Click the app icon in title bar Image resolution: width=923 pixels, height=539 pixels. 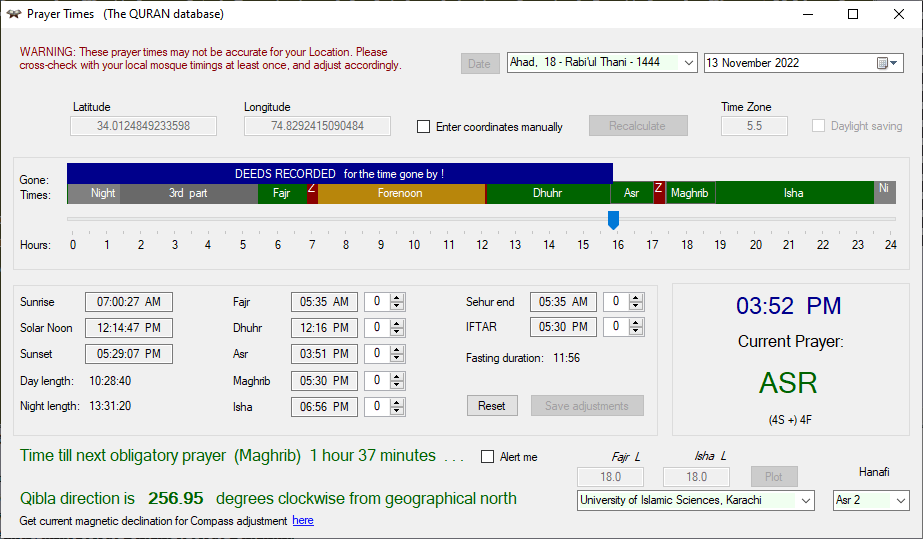tap(14, 14)
